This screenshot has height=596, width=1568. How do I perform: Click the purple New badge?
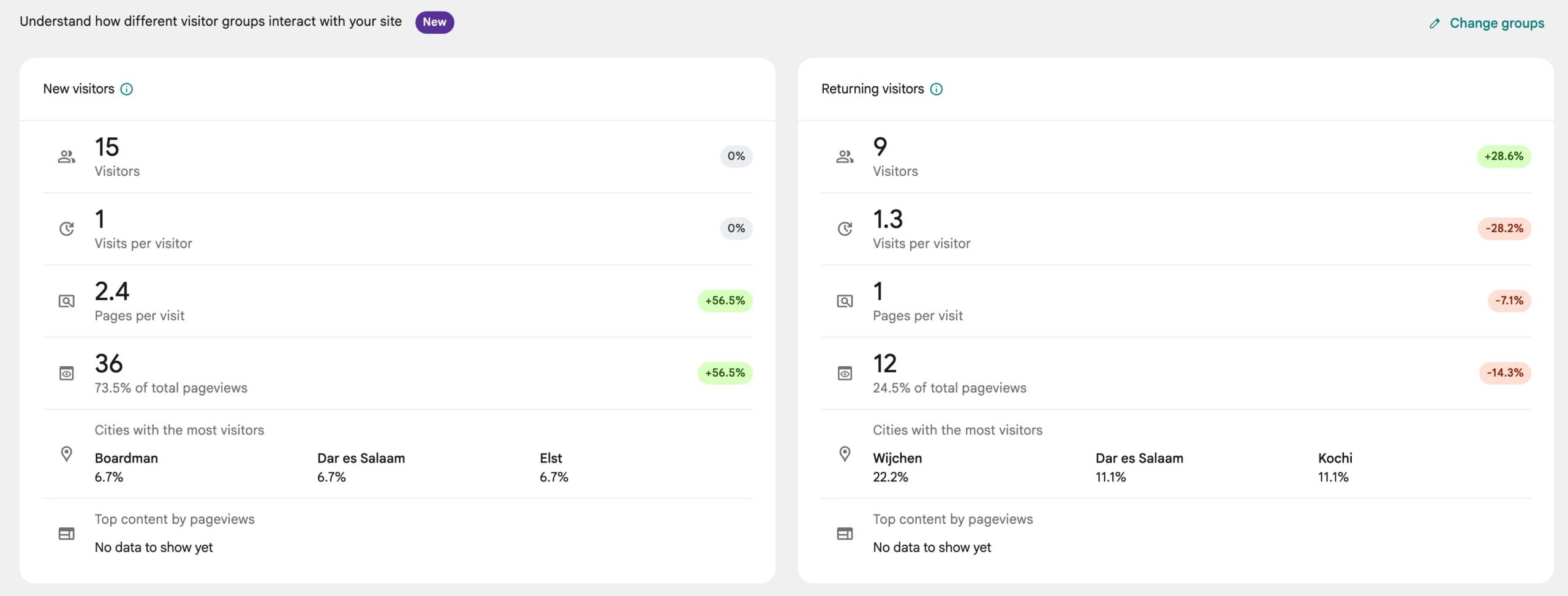(434, 23)
